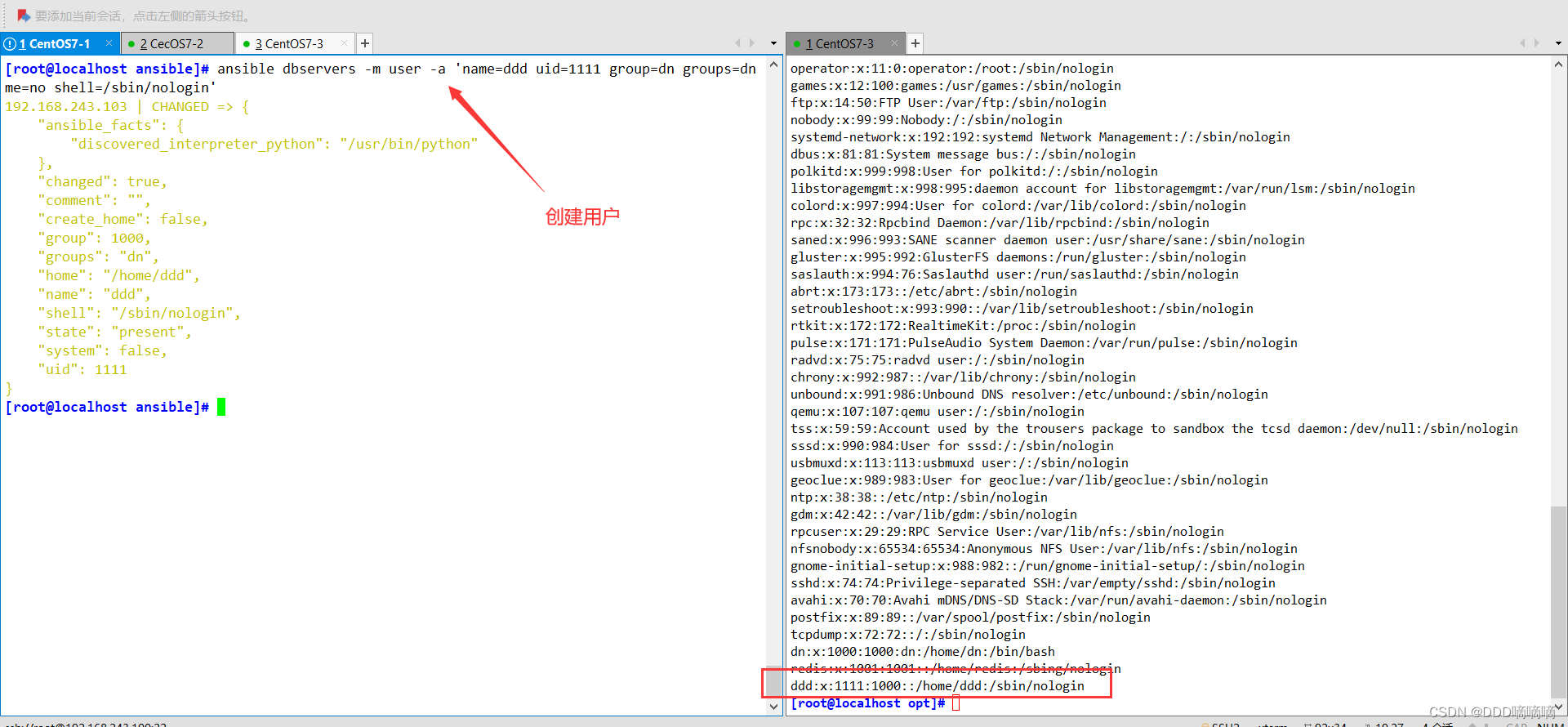This screenshot has width=1568, height=727.
Task: Click the 'ddd:x:1111:1000::/home/ddd' line
Action: pyautogui.click(x=938, y=686)
